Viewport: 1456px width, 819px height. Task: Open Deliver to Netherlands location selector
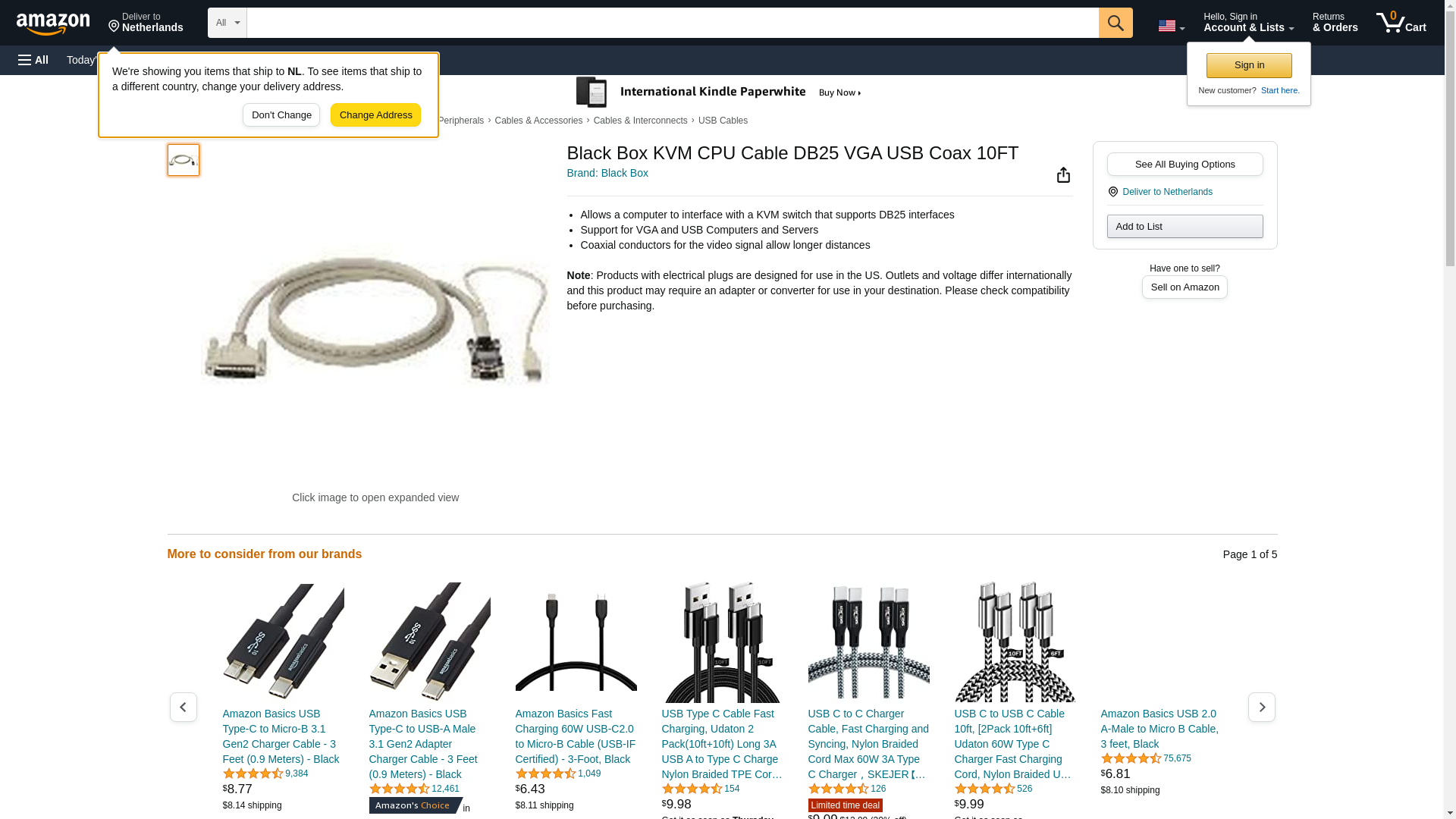pyautogui.click(x=146, y=23)
